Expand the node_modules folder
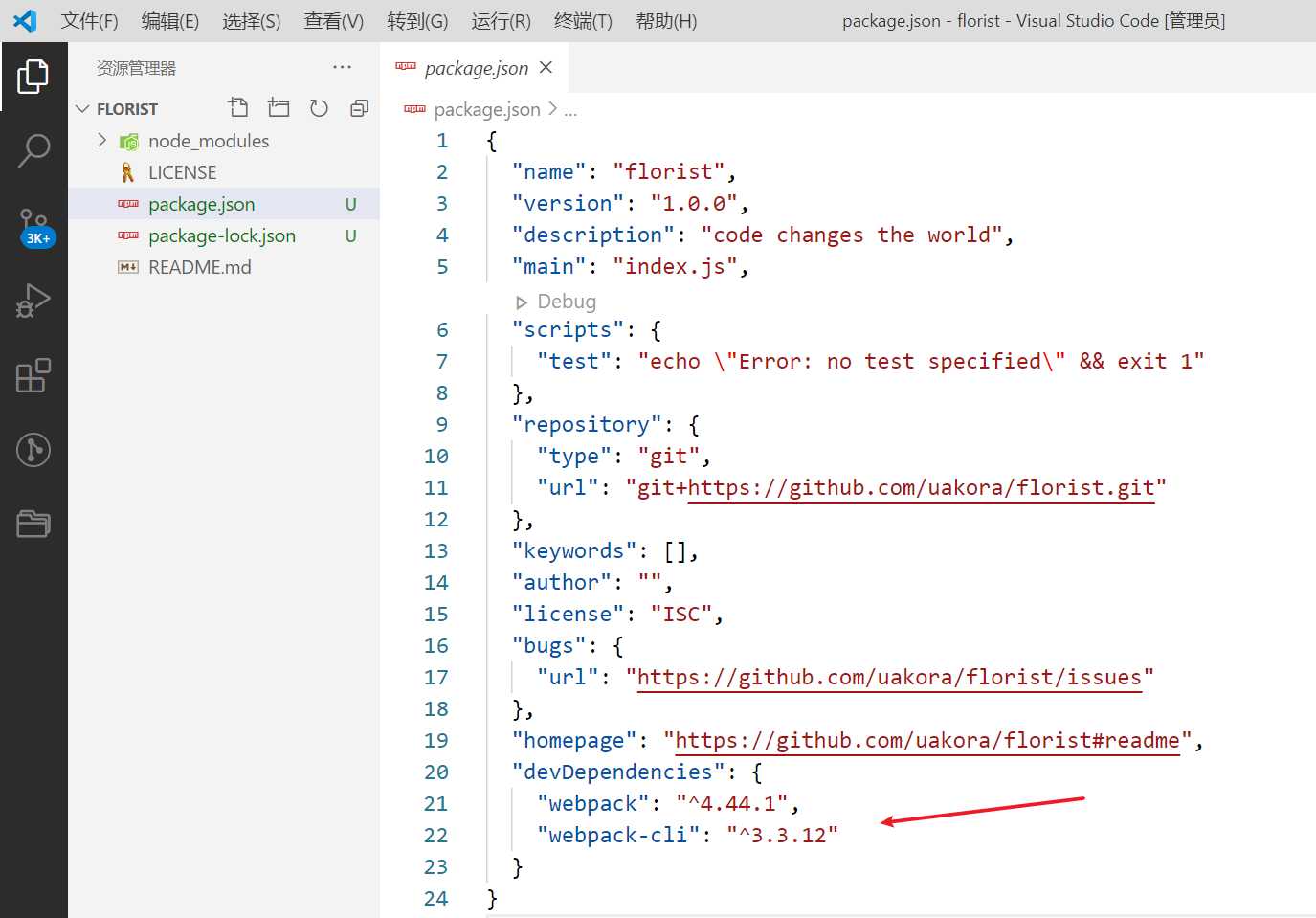This screenshot has height=918, width=1316. click(x=102, y=141)
